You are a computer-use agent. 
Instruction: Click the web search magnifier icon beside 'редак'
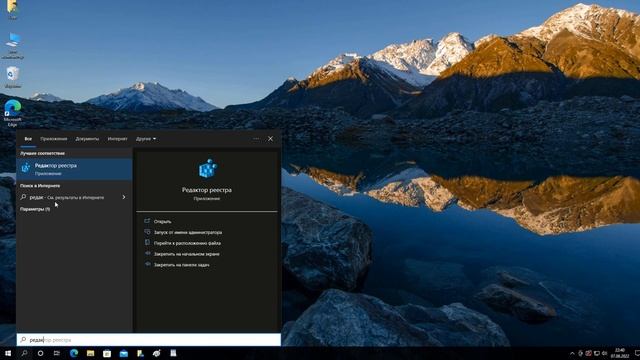pyautogui.click(x=23, y=197)
